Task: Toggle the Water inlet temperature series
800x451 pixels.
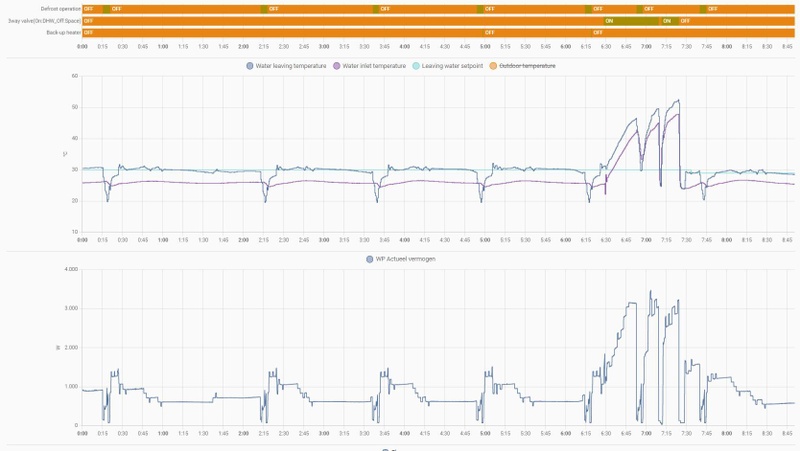Action: (369, 66)
